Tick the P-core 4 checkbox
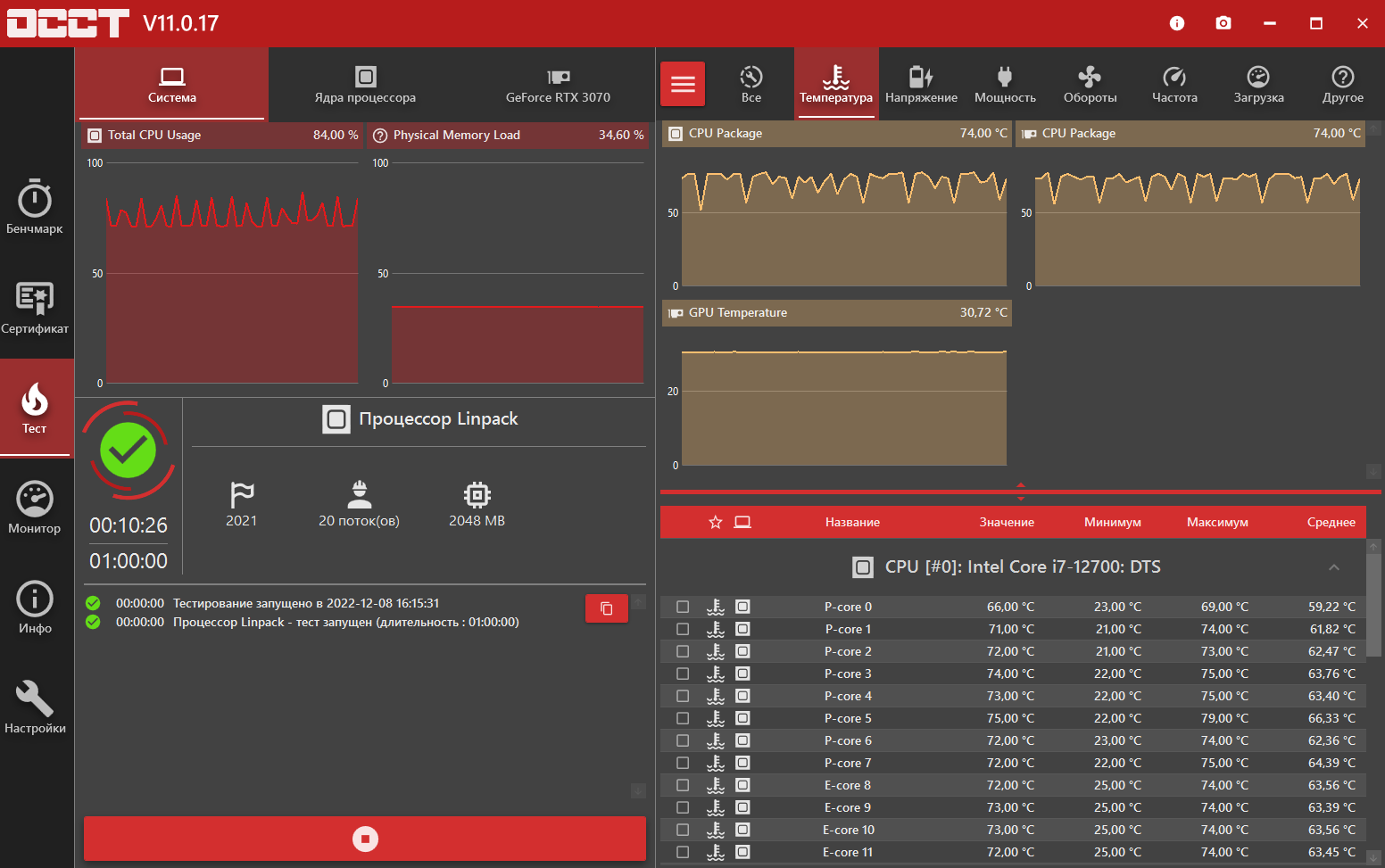 coord(683,696)
